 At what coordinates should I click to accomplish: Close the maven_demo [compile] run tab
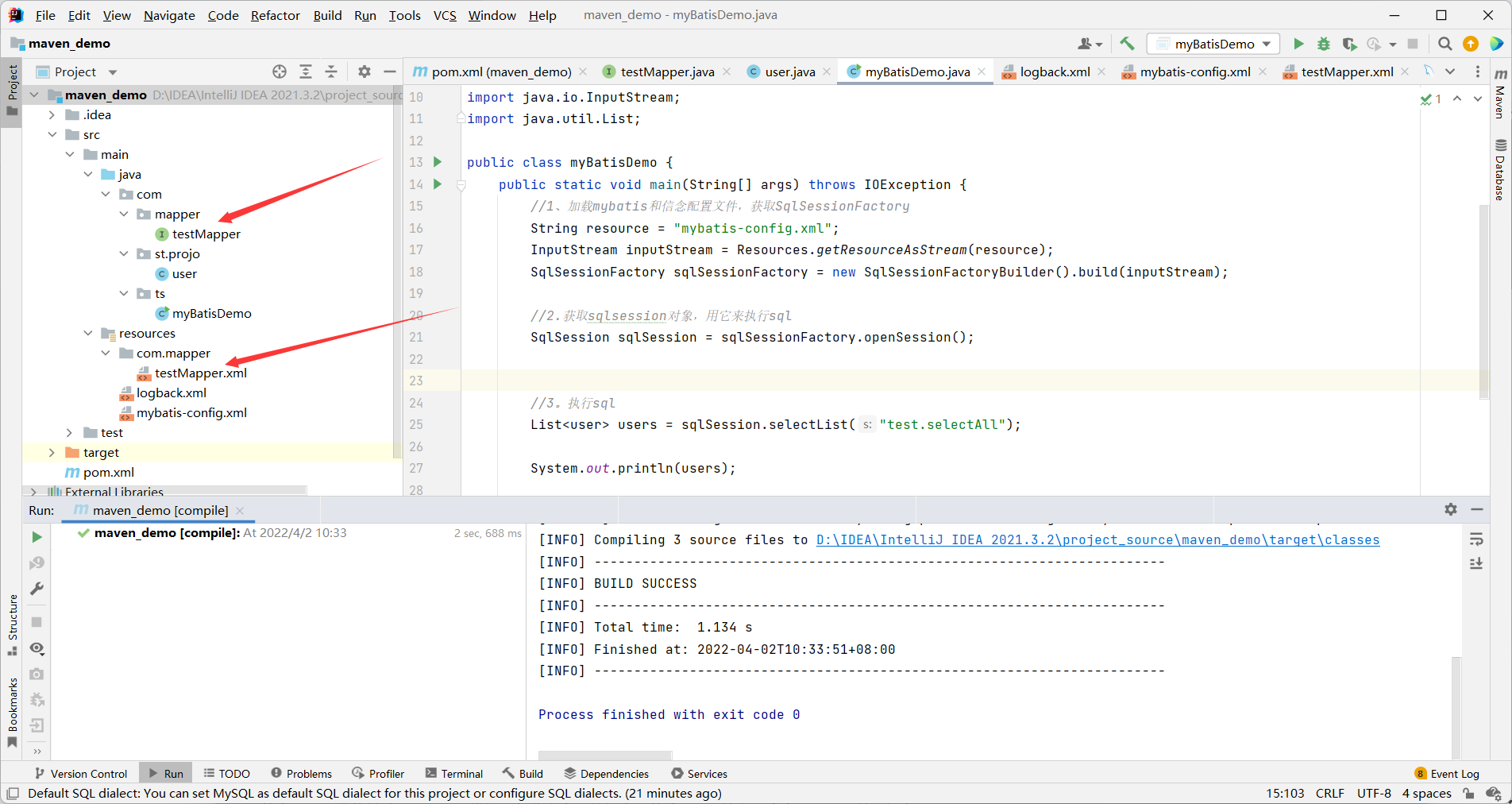(x=240, y=510)
